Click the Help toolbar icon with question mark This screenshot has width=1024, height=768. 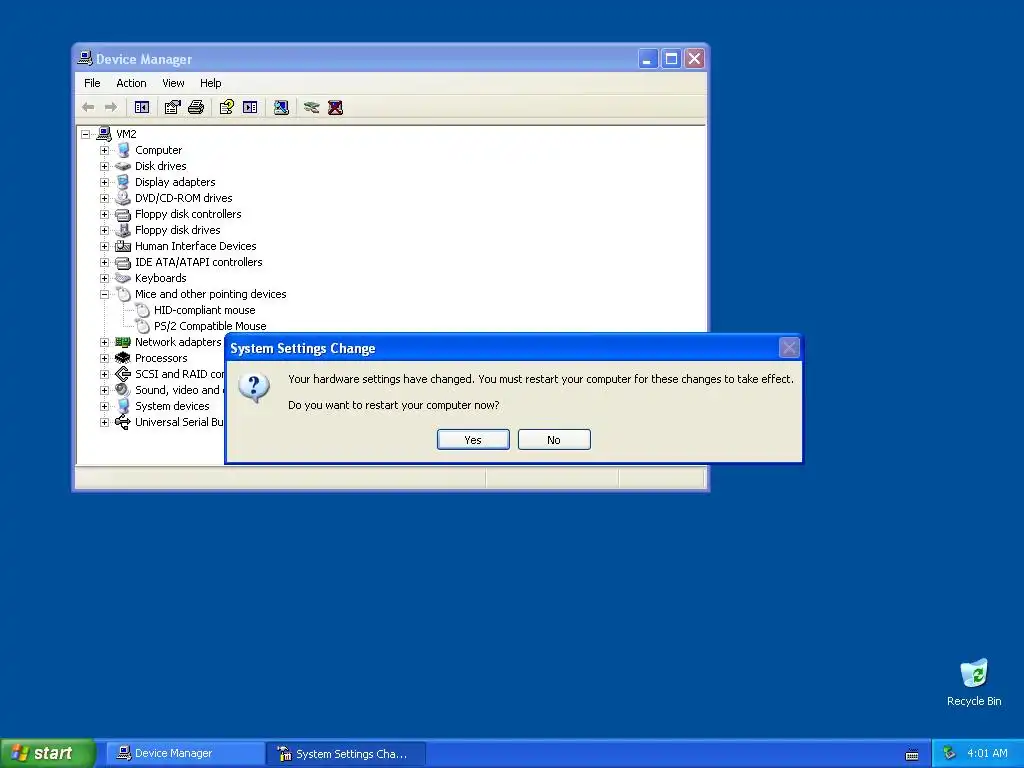point(227,107)
